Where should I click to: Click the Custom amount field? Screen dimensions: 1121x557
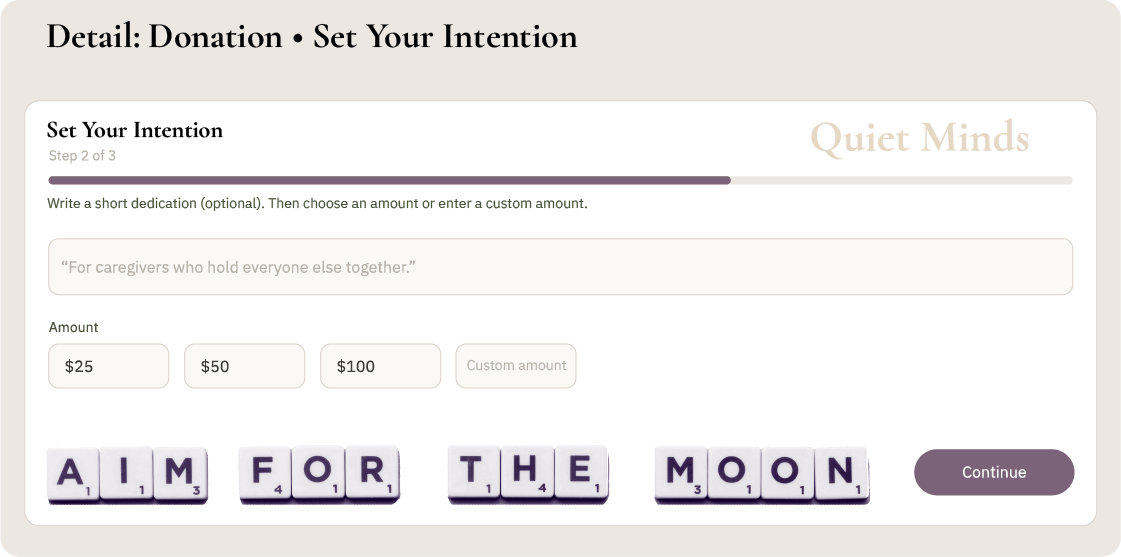coord(516,366)
